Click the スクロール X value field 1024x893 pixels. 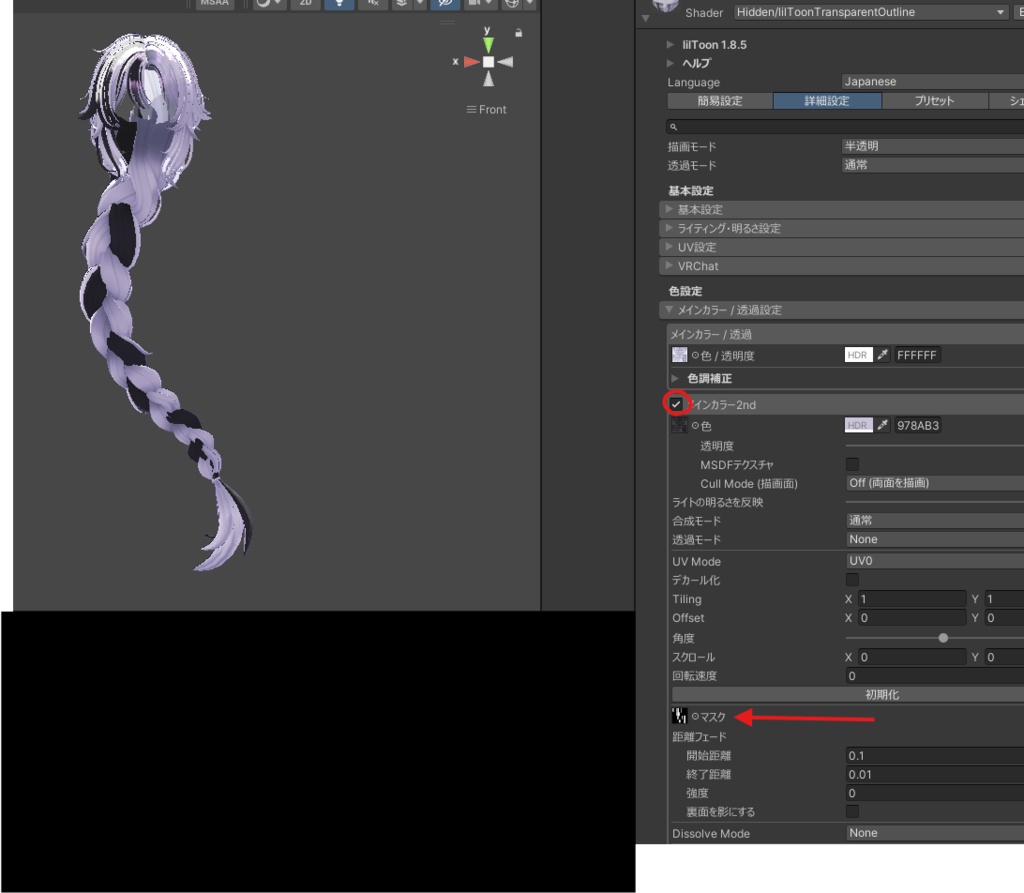point(911,657)
